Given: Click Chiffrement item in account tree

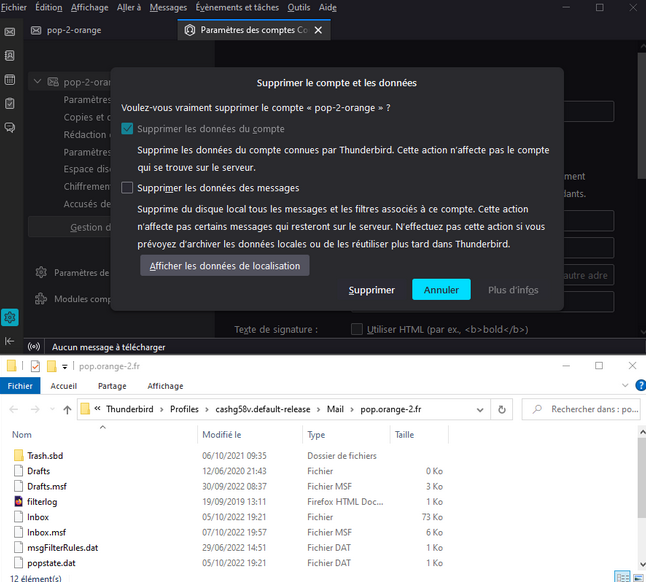Looking at the screenshot, I should (87, 186).
